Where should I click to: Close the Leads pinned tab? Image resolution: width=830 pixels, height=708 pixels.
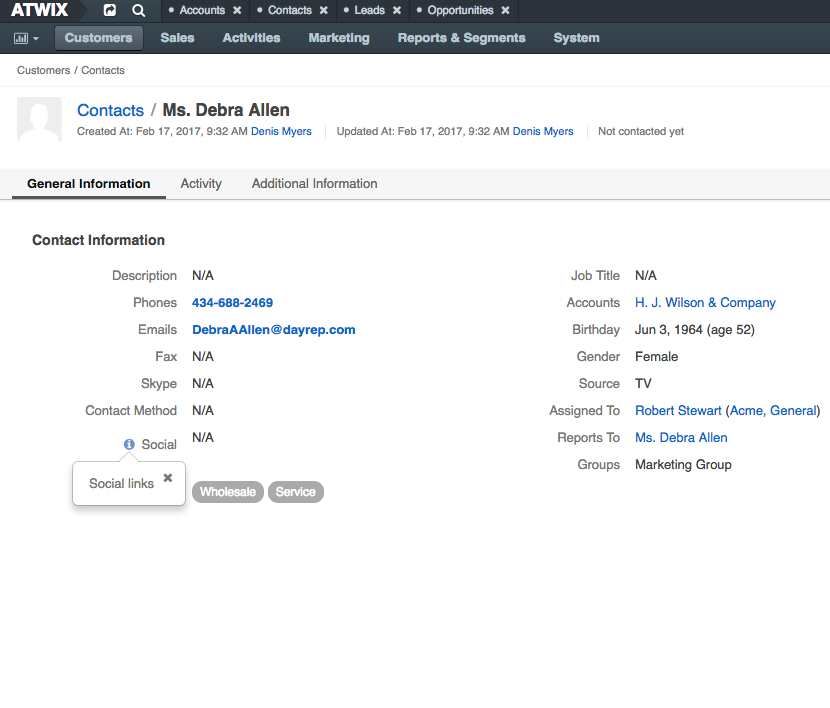(x=396, y=10)
